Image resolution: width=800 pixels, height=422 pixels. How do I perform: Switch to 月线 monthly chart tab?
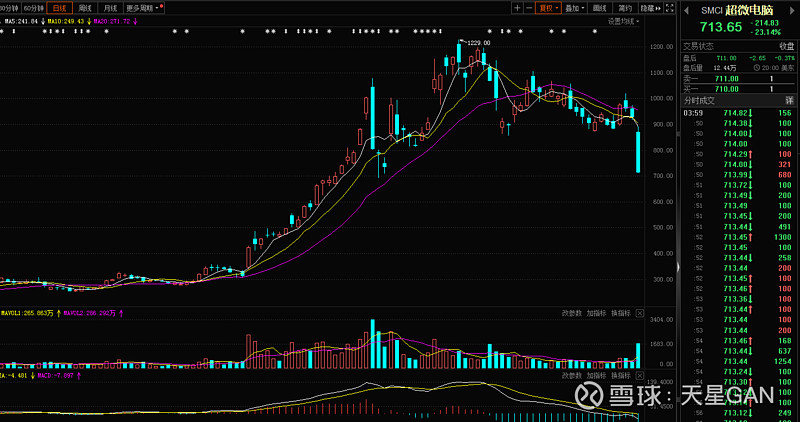110,8
